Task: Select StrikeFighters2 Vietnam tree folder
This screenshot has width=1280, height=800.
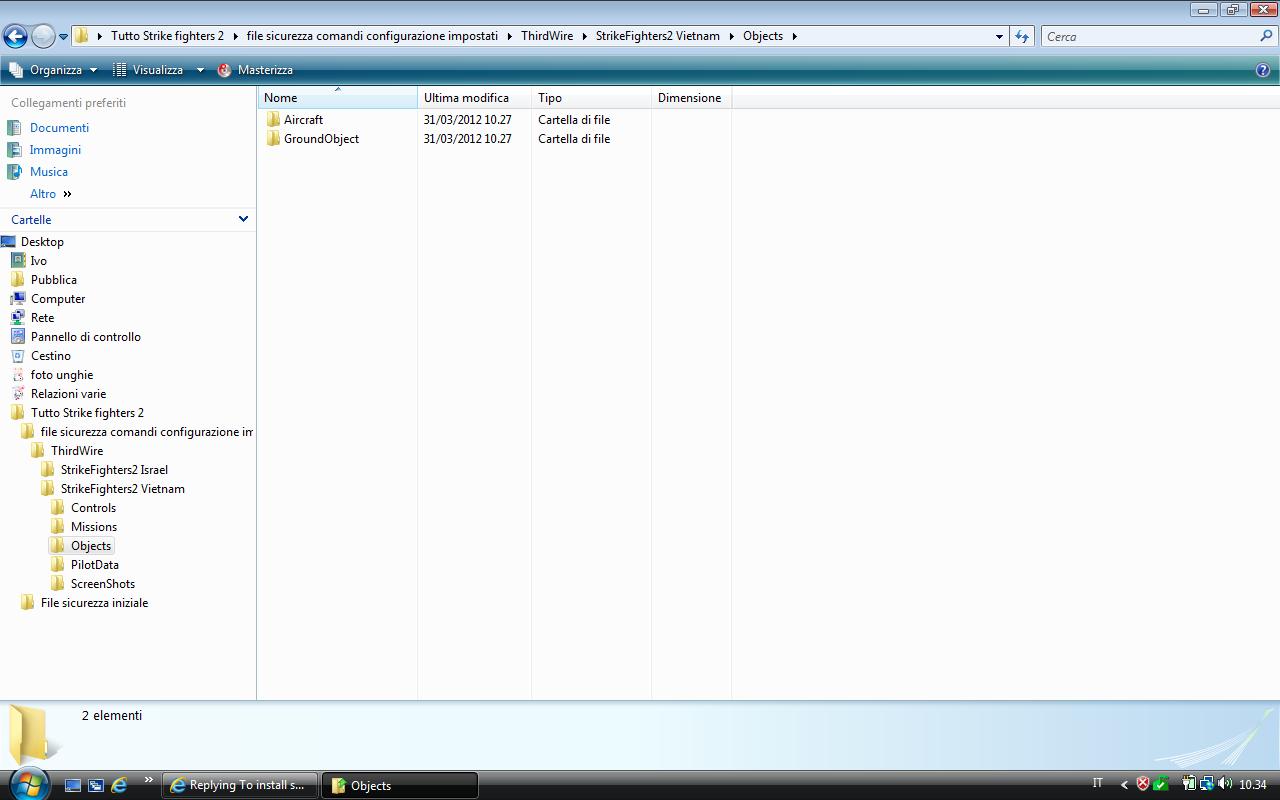Action: tap(122, 489)
